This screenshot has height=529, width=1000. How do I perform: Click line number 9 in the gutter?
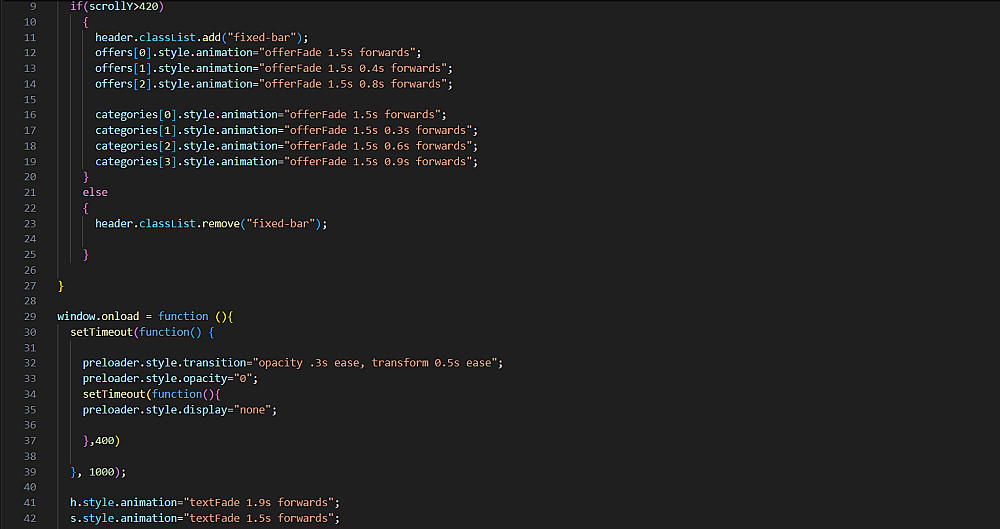point(33,6)
